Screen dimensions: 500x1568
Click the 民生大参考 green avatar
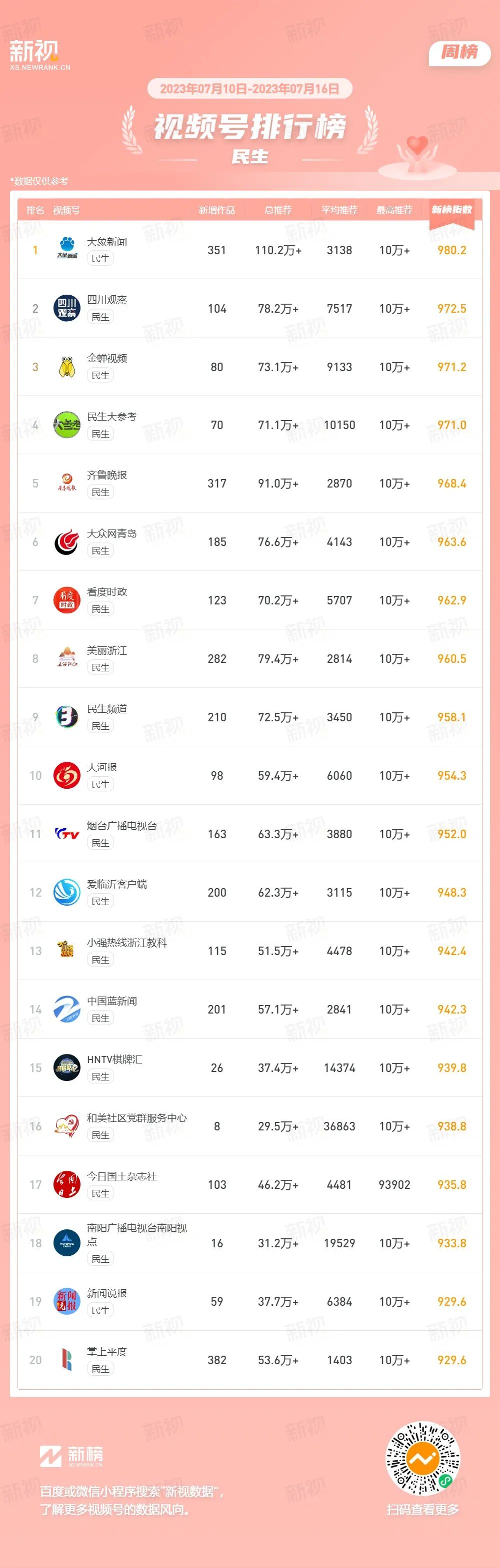[x=67, y=425]
